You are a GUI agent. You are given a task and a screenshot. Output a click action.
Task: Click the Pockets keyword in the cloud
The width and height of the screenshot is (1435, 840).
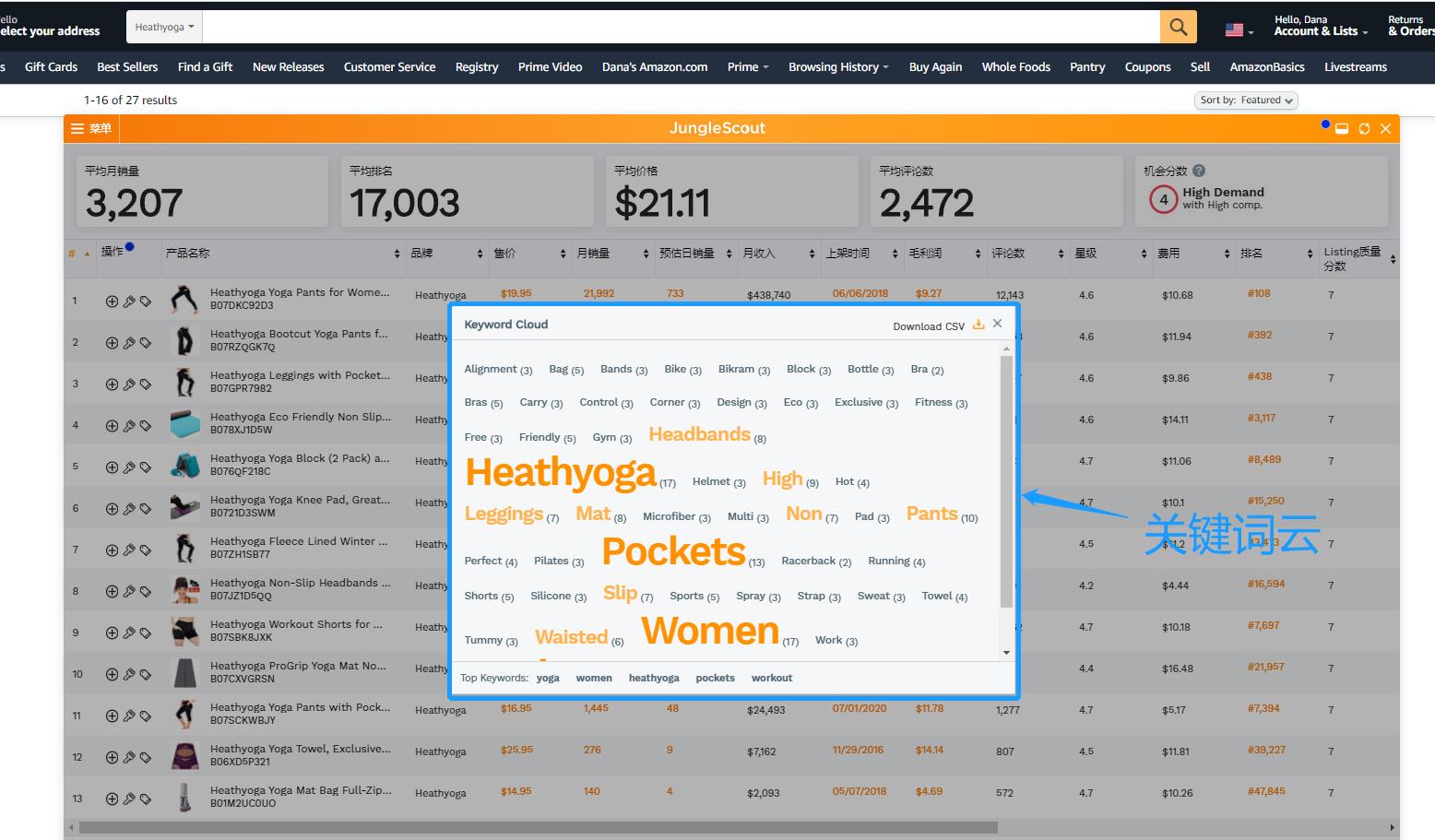(673, 551)
